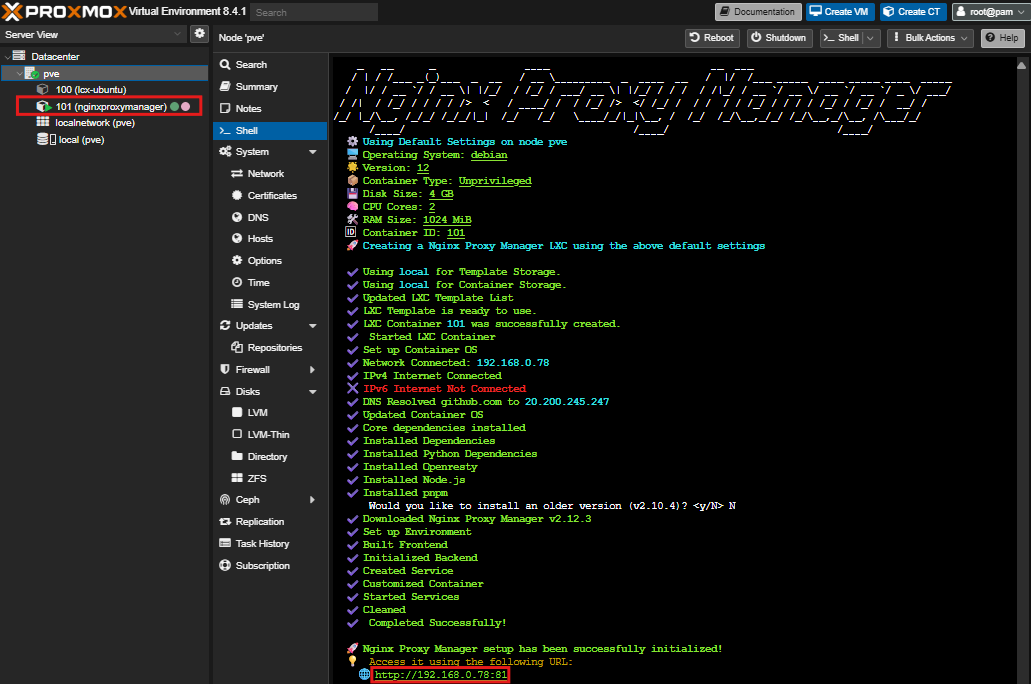Collapse the Updates submenu arrow
Image resolution: width=1031 pixels, height=684 pixels.
[x=312, y=326]
